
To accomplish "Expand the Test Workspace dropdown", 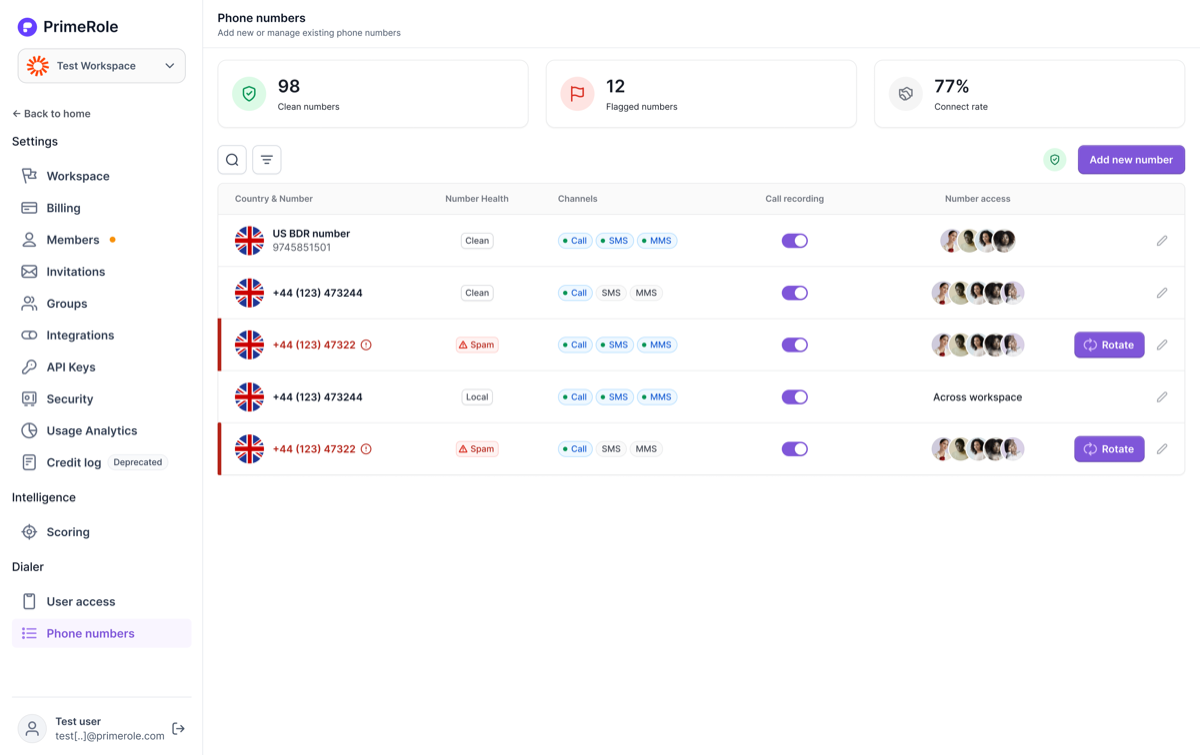I will pos(101,66).
